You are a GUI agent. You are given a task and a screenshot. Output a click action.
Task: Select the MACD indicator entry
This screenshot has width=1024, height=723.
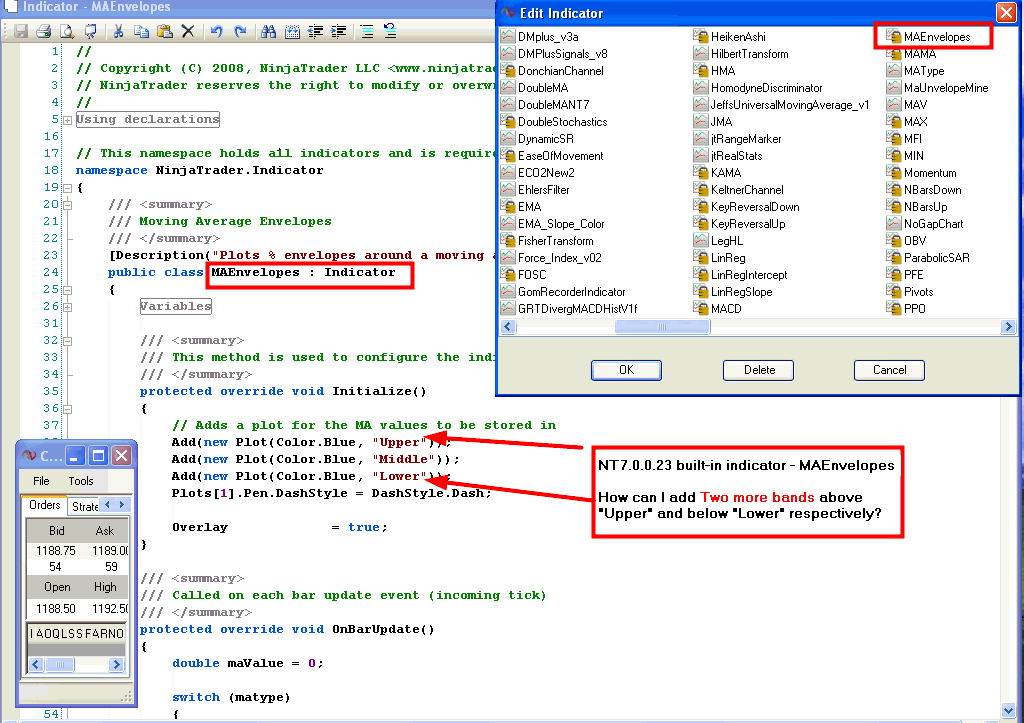point(726,308)
